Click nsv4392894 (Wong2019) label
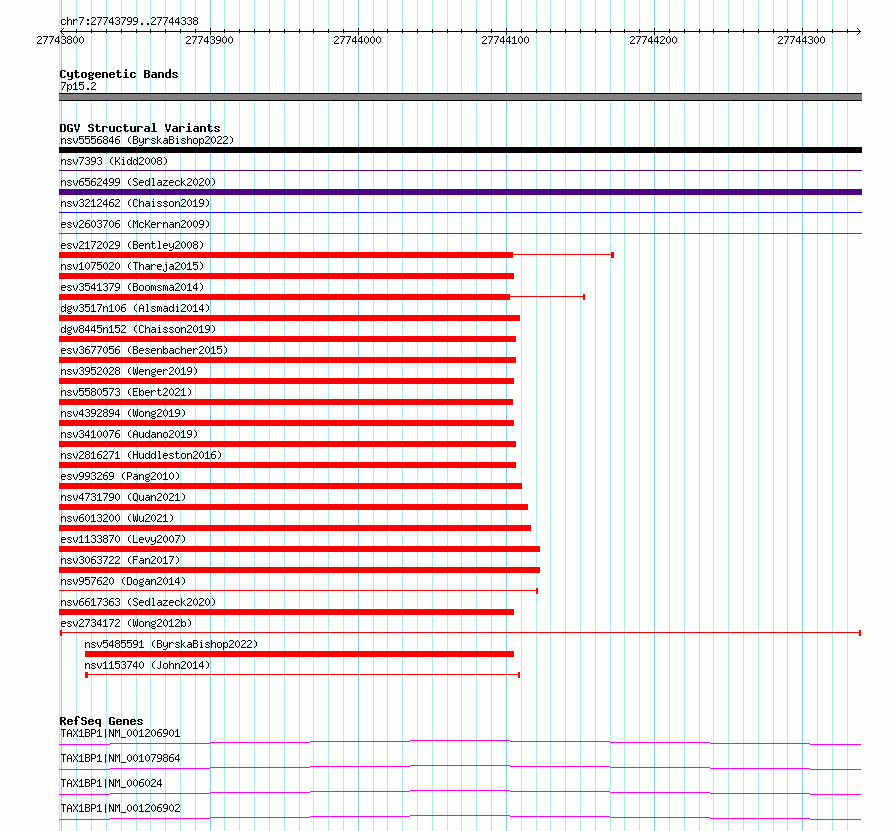This screenshot has height=831, width=890. point(123,413)
